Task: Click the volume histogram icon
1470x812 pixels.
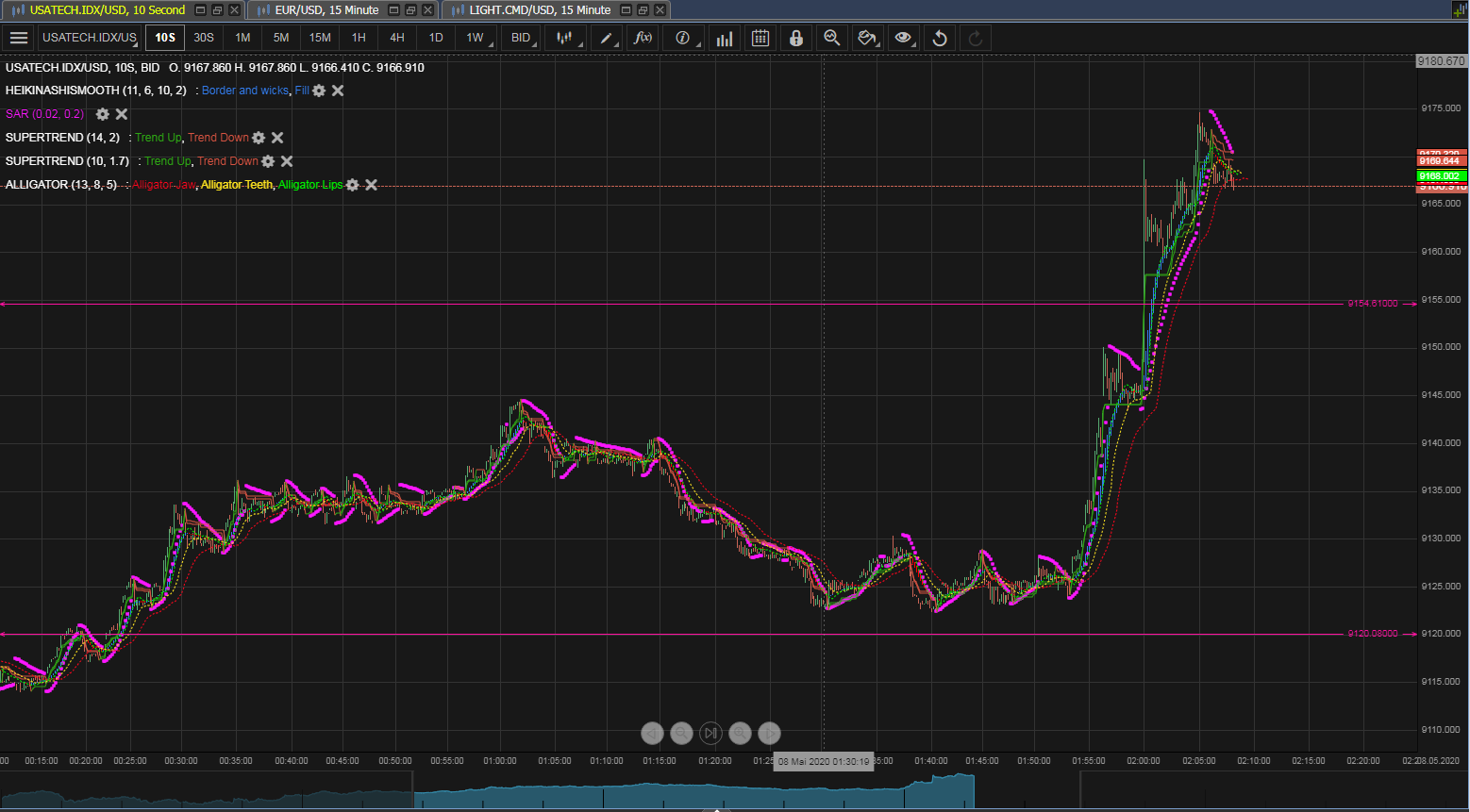Action: (x=724, y=38)
